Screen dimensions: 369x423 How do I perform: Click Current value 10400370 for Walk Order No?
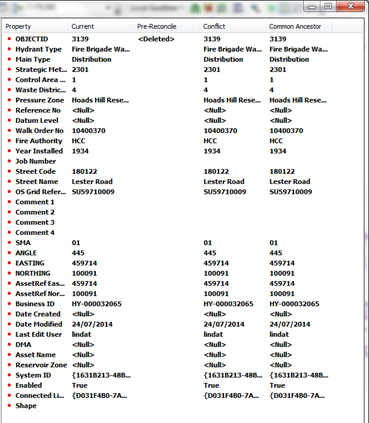89,131
